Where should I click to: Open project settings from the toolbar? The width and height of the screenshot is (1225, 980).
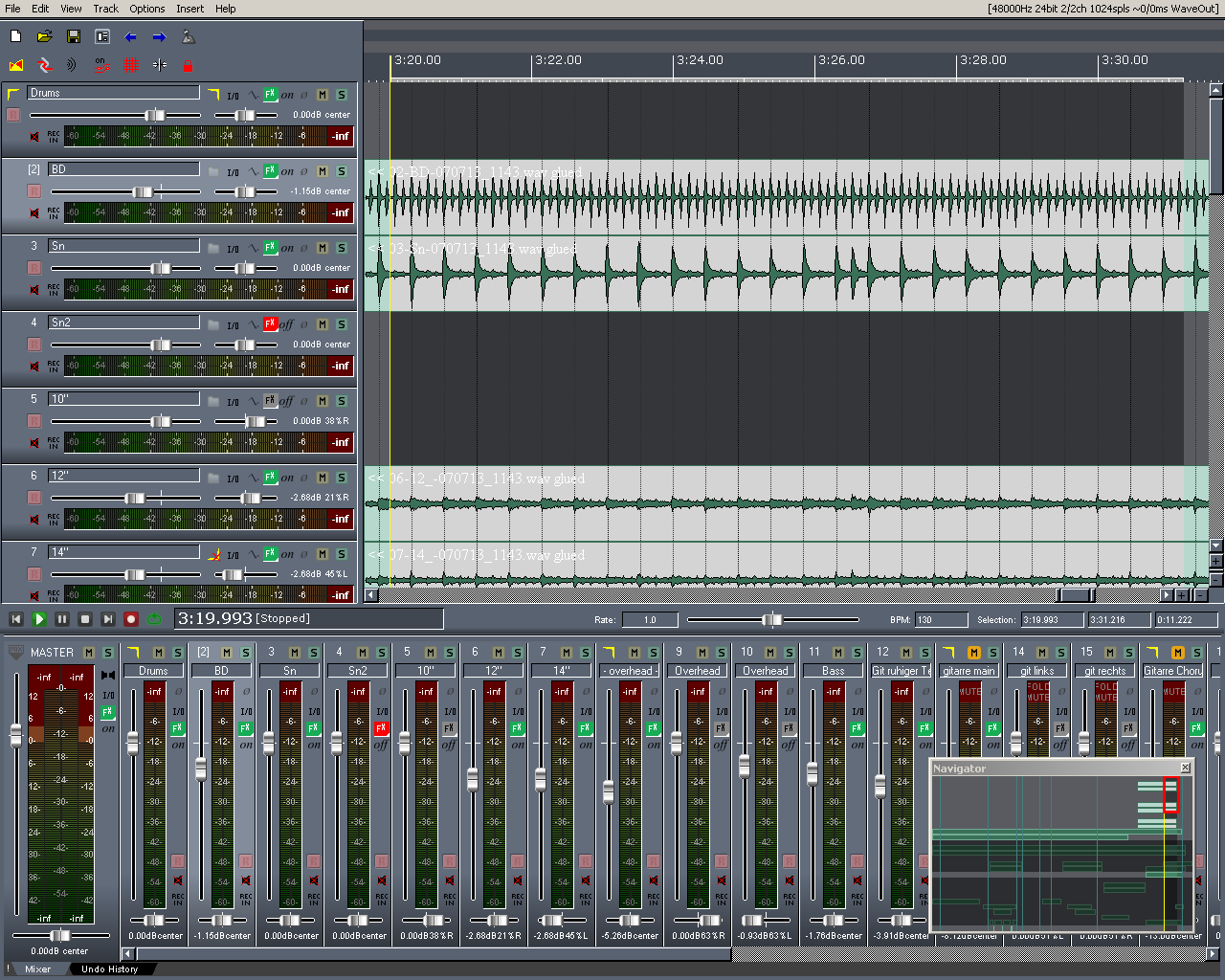(102, 37)
